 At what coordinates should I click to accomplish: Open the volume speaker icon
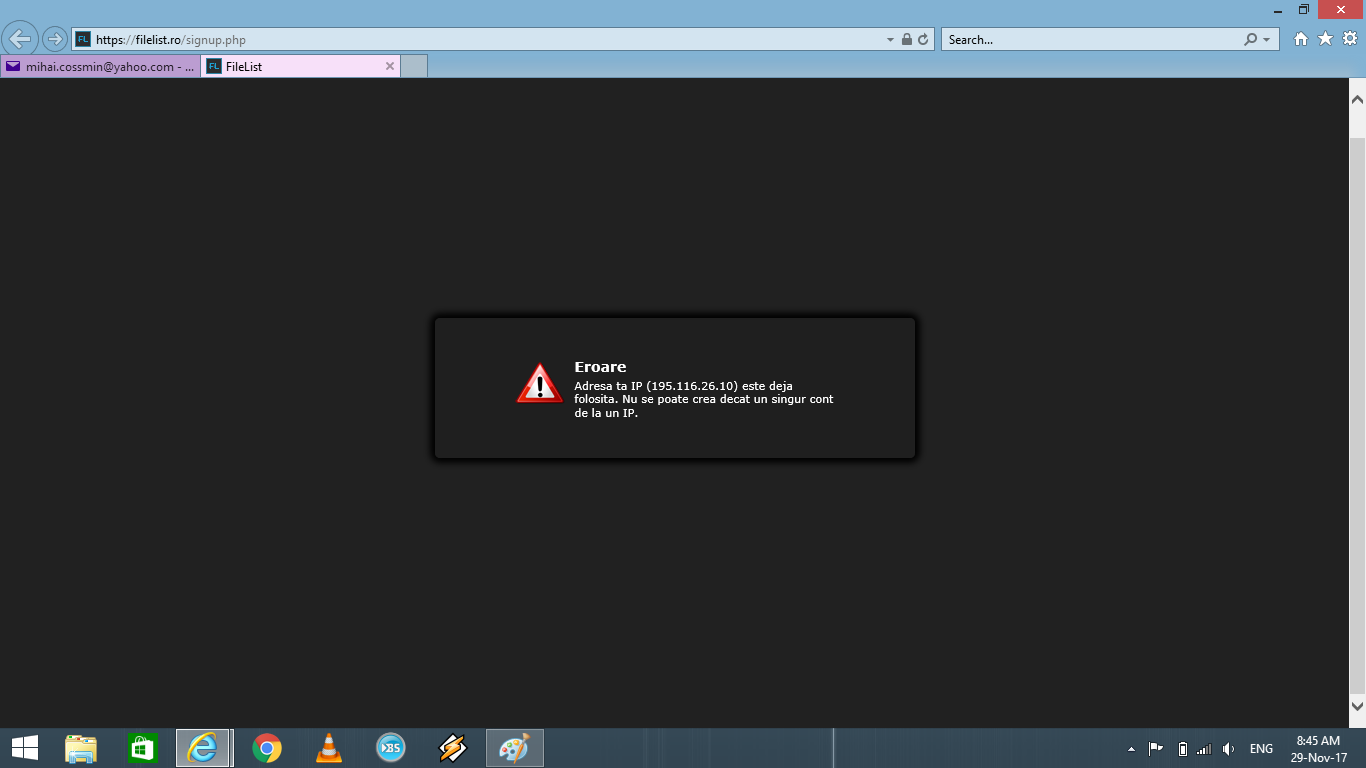coord(1229,749)
